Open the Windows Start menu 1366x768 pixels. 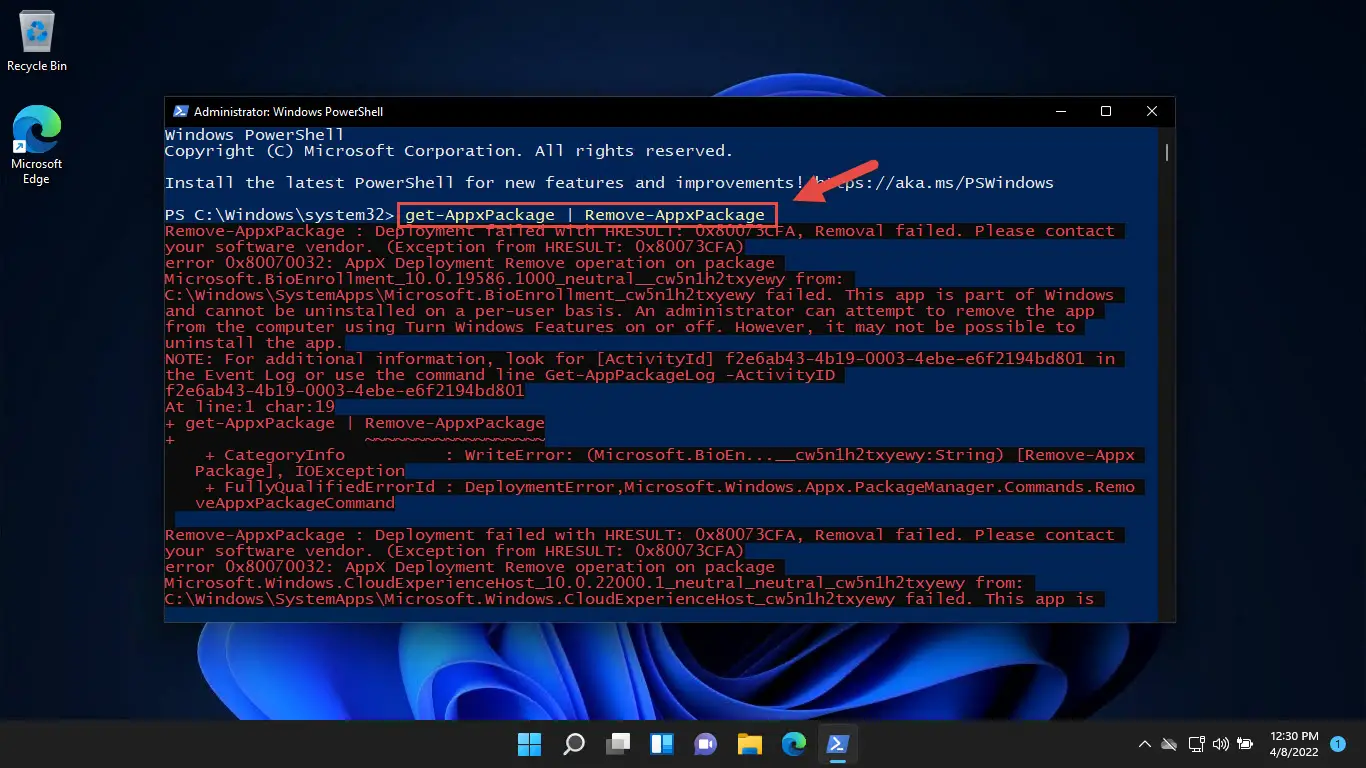529,744
